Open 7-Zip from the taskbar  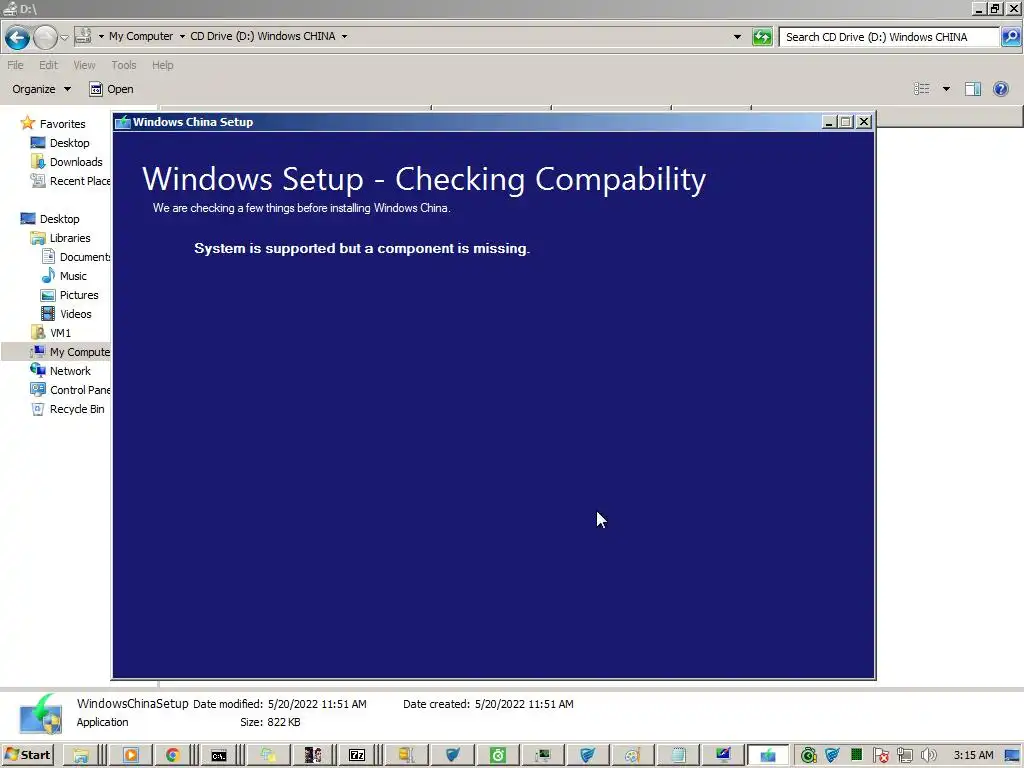pos(357,756)
